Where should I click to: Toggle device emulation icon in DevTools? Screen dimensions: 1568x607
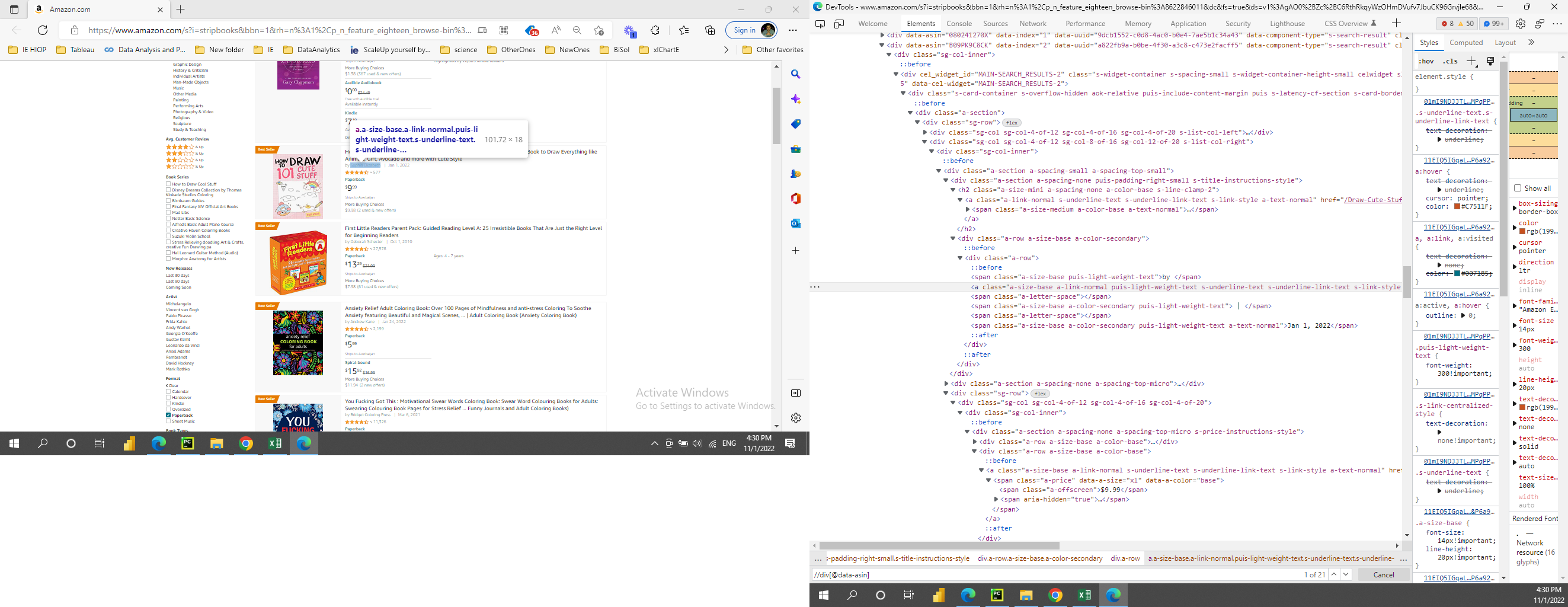click(x=839, y=24)
